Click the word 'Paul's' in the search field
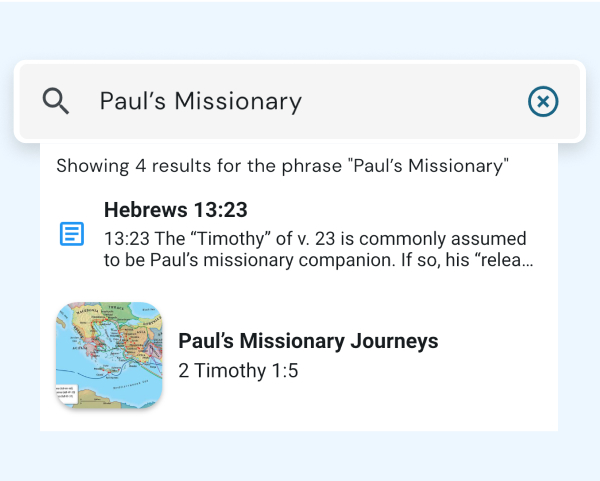 (133, 101)
